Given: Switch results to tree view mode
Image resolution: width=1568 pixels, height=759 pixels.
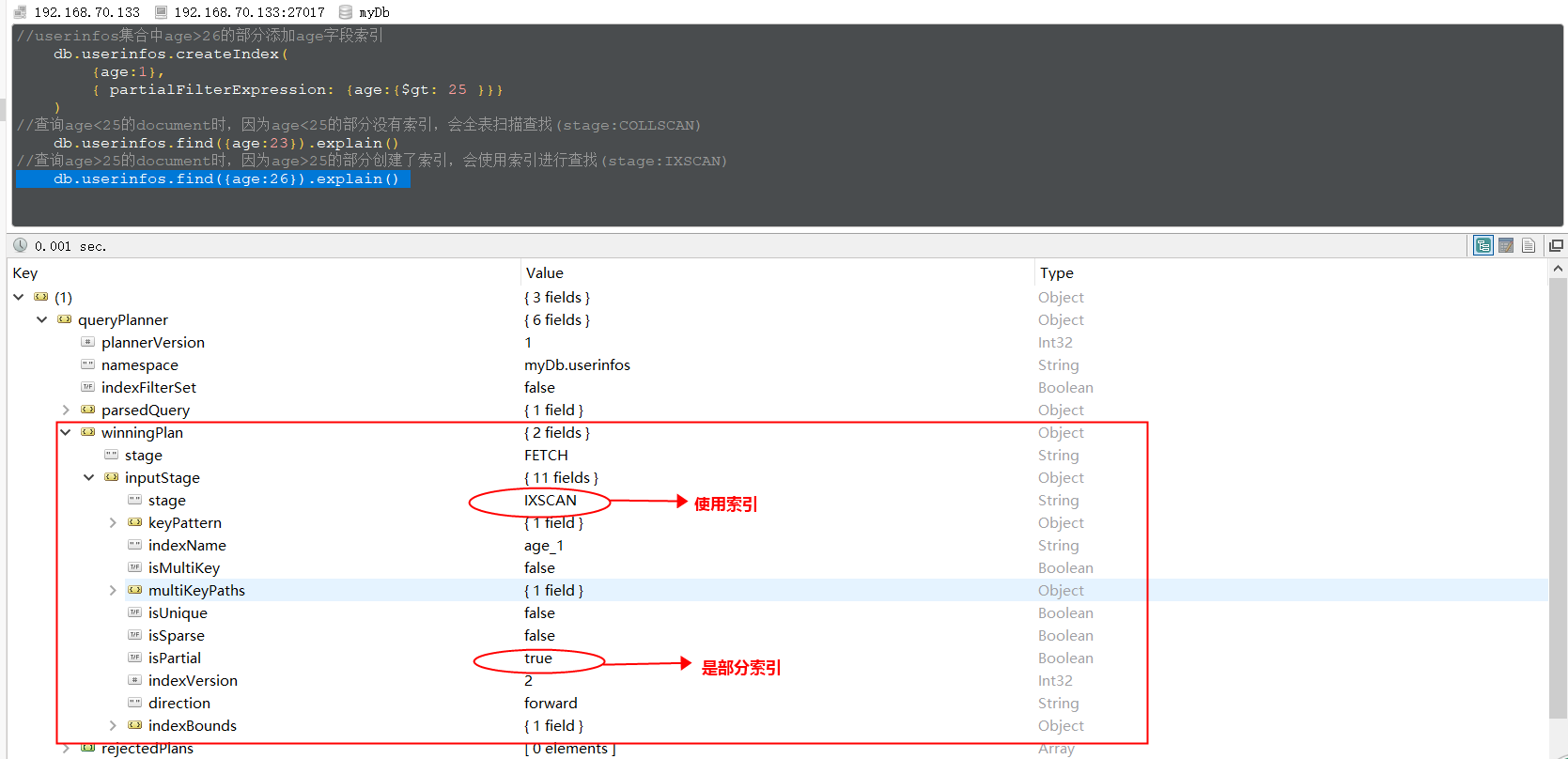Looking at the screenshot, I should coord(1483,245).
